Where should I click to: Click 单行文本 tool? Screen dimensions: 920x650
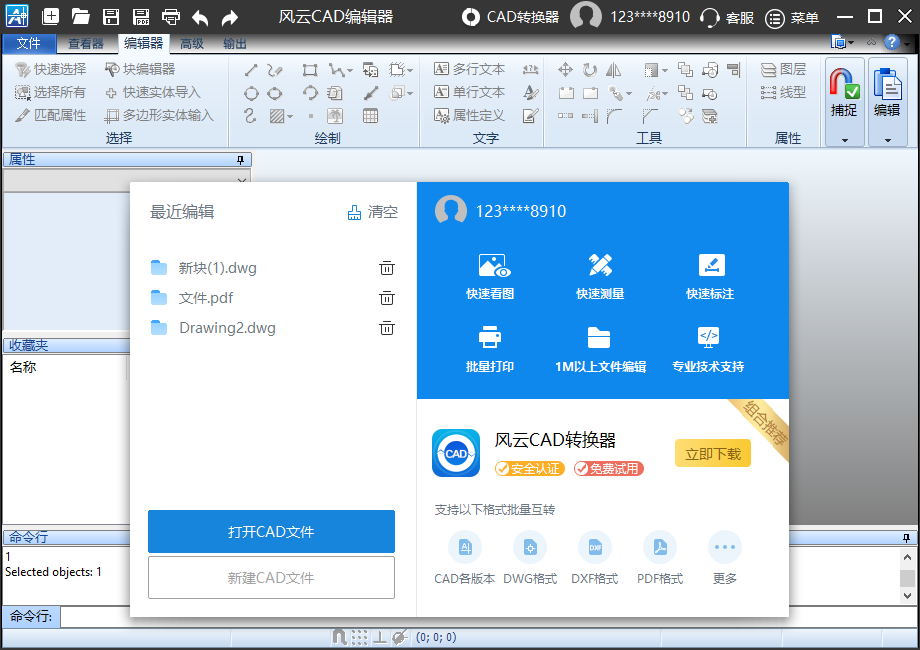click(469, 92)
